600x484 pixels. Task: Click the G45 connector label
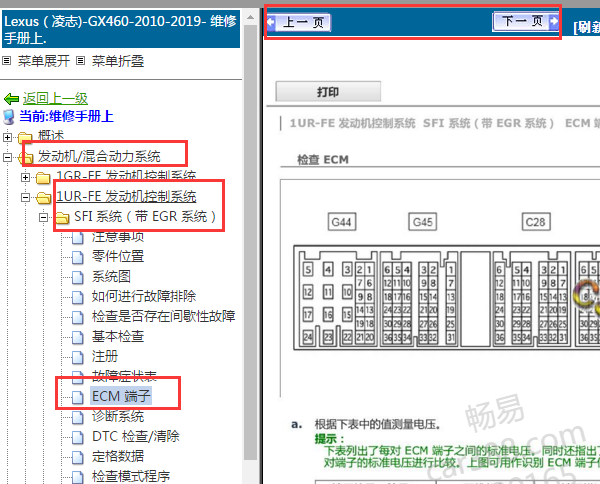tap(422, 222)
